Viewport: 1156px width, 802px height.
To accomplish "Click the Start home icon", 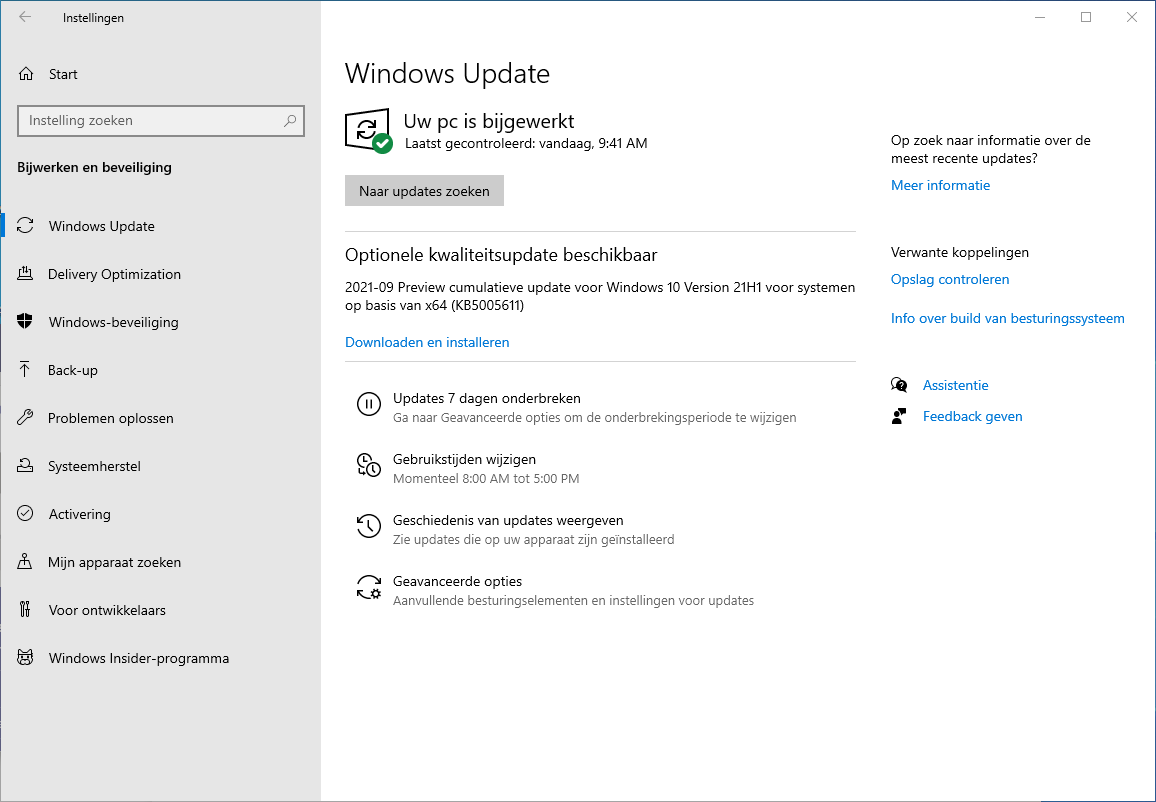I will 26,74.
